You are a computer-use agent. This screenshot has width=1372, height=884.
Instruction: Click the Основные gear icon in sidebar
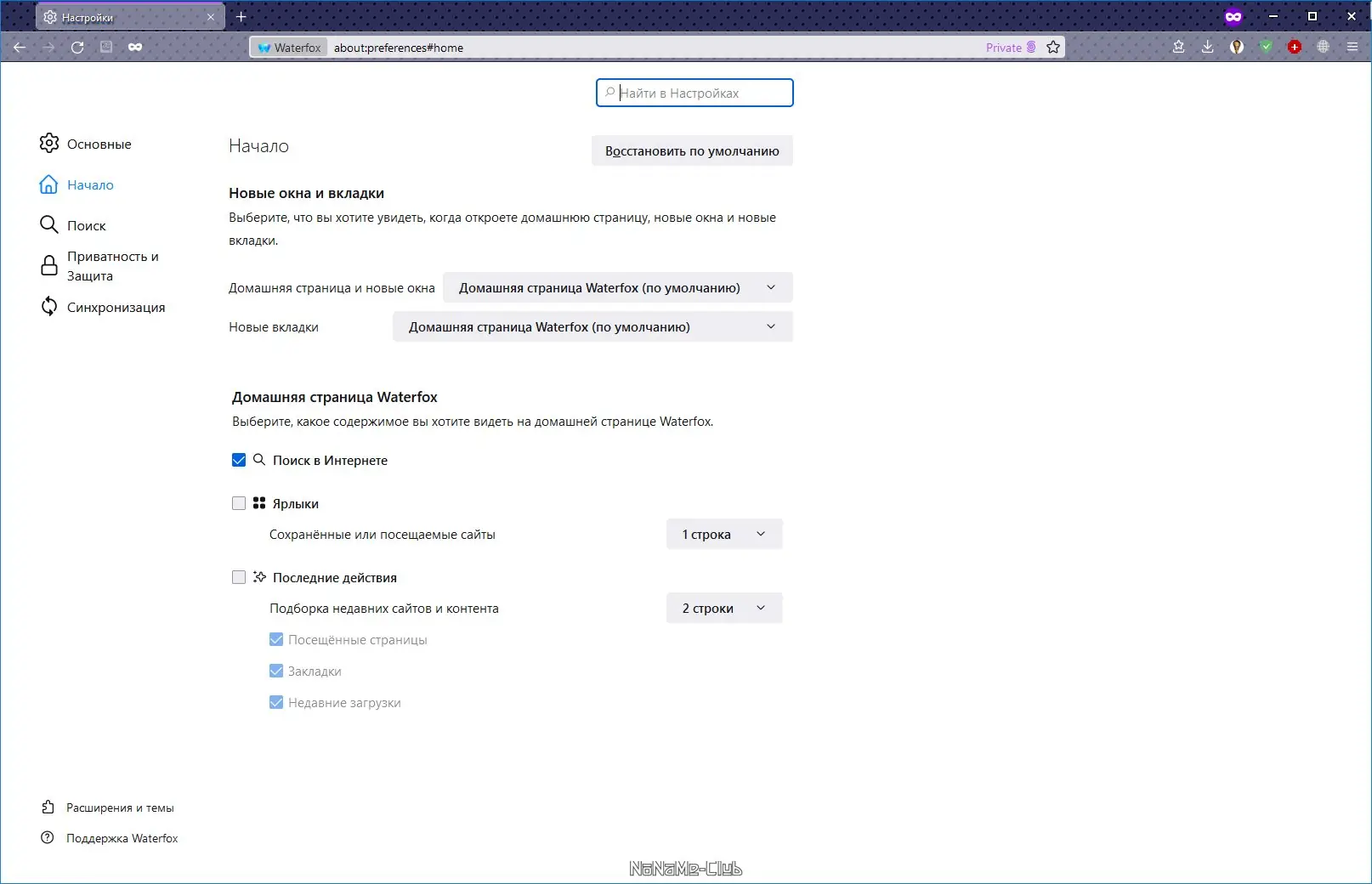(x=49, y=144)
